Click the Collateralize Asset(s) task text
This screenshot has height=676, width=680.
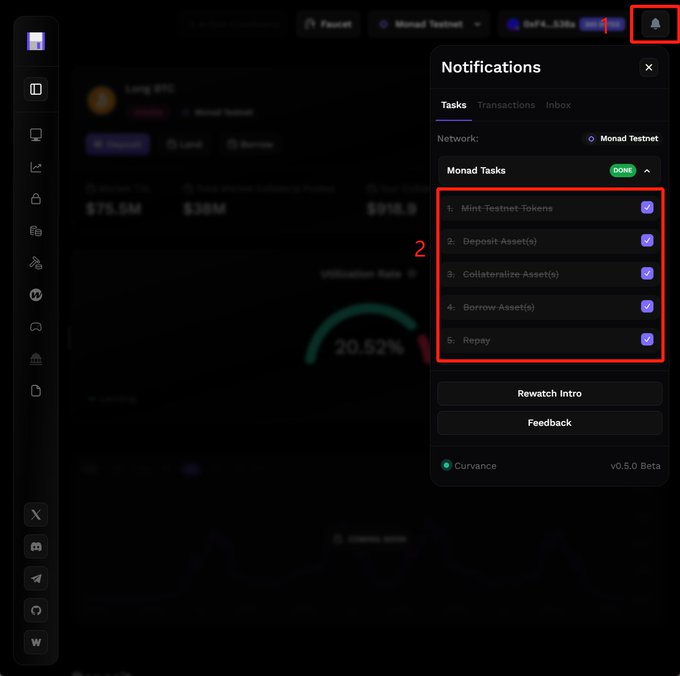pos(510,274)
